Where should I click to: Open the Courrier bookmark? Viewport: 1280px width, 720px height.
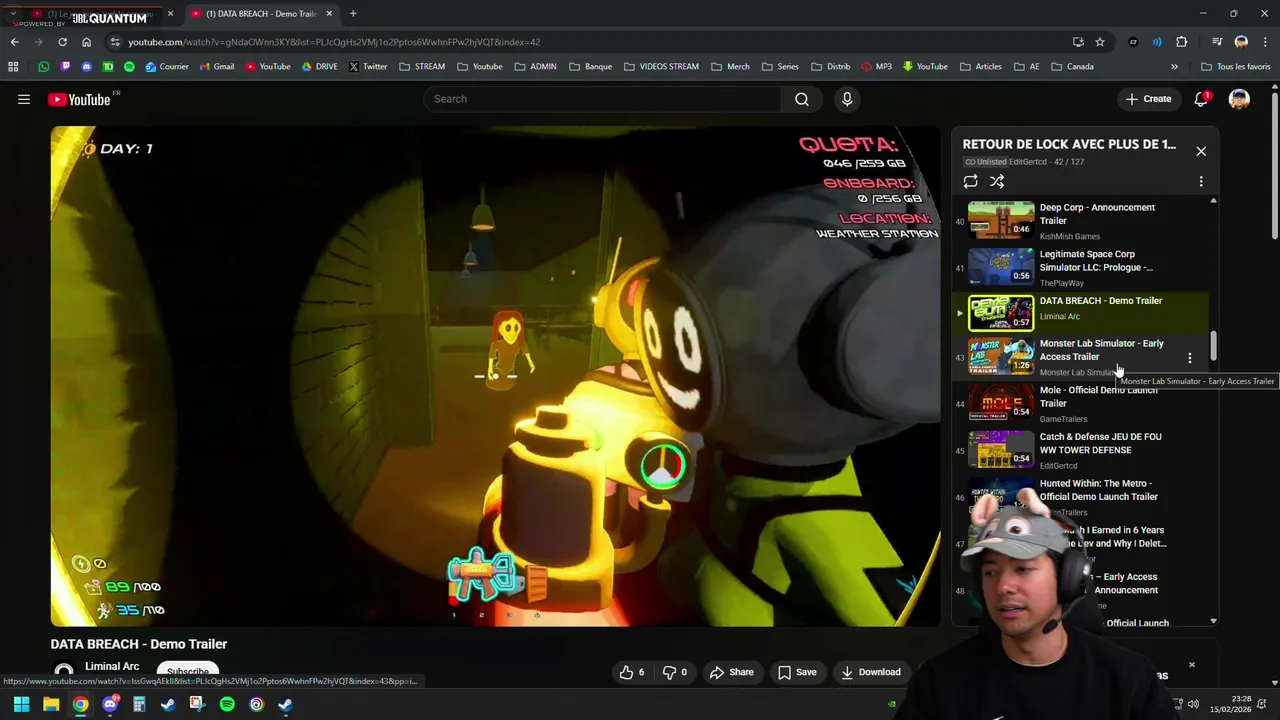166,67
